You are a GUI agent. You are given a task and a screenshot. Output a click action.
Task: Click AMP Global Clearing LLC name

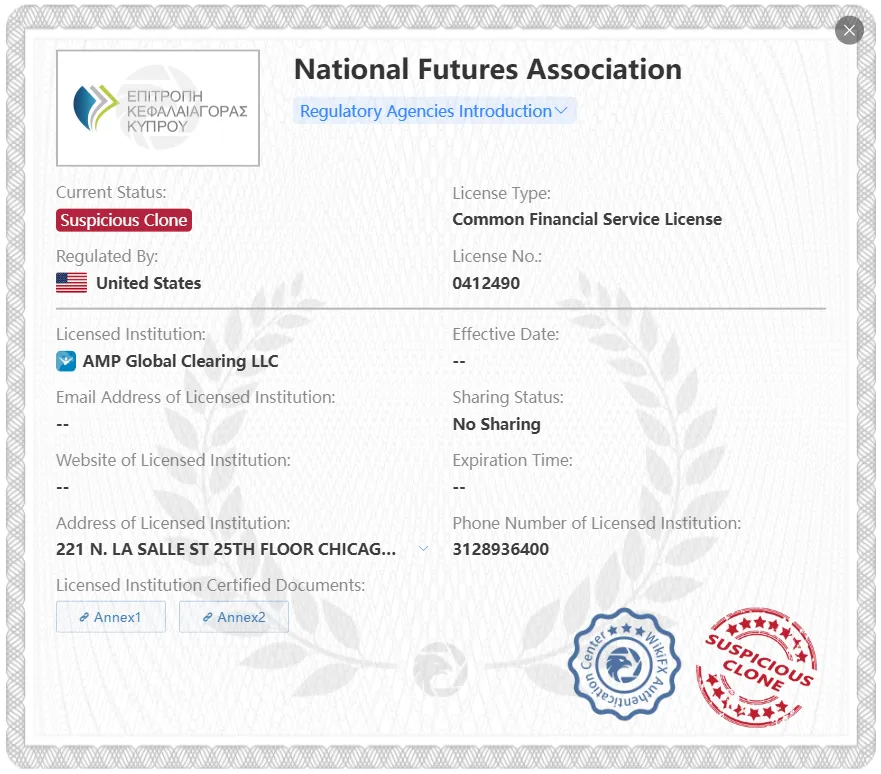(180, 361)
